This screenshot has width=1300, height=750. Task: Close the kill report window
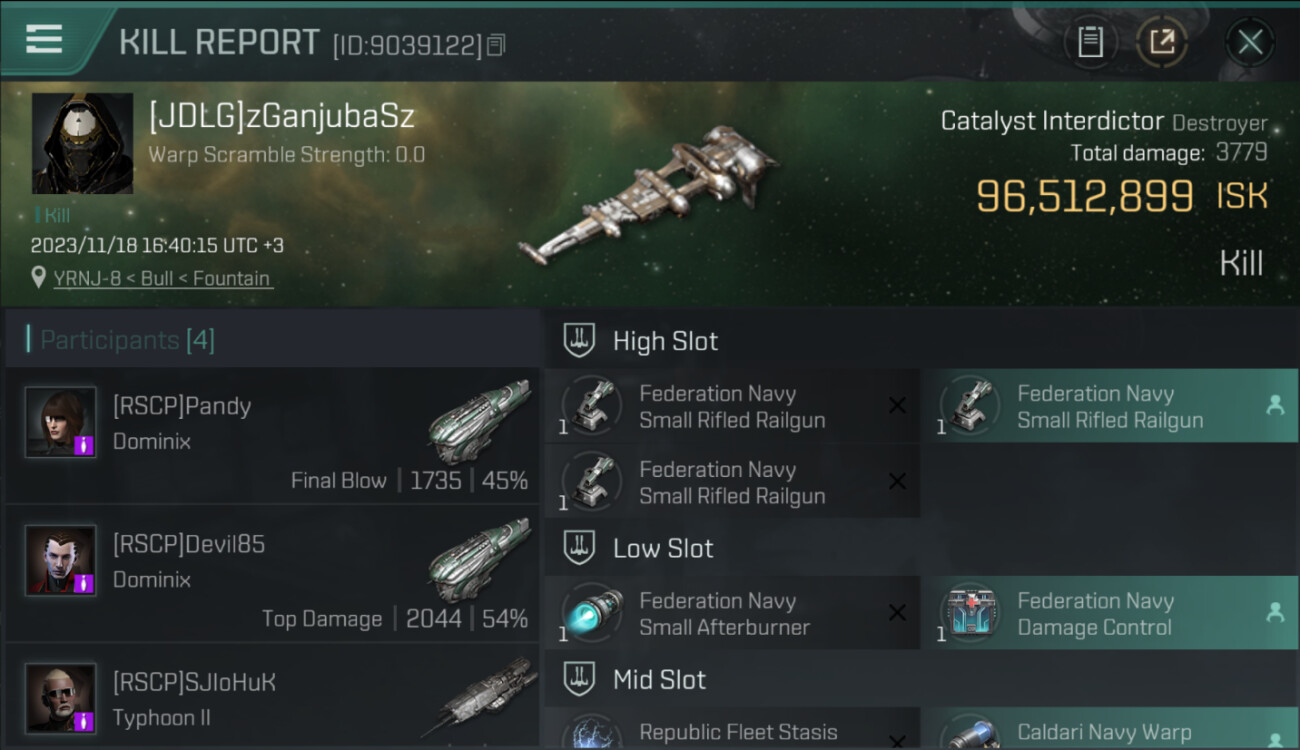tap(1250, 42)
